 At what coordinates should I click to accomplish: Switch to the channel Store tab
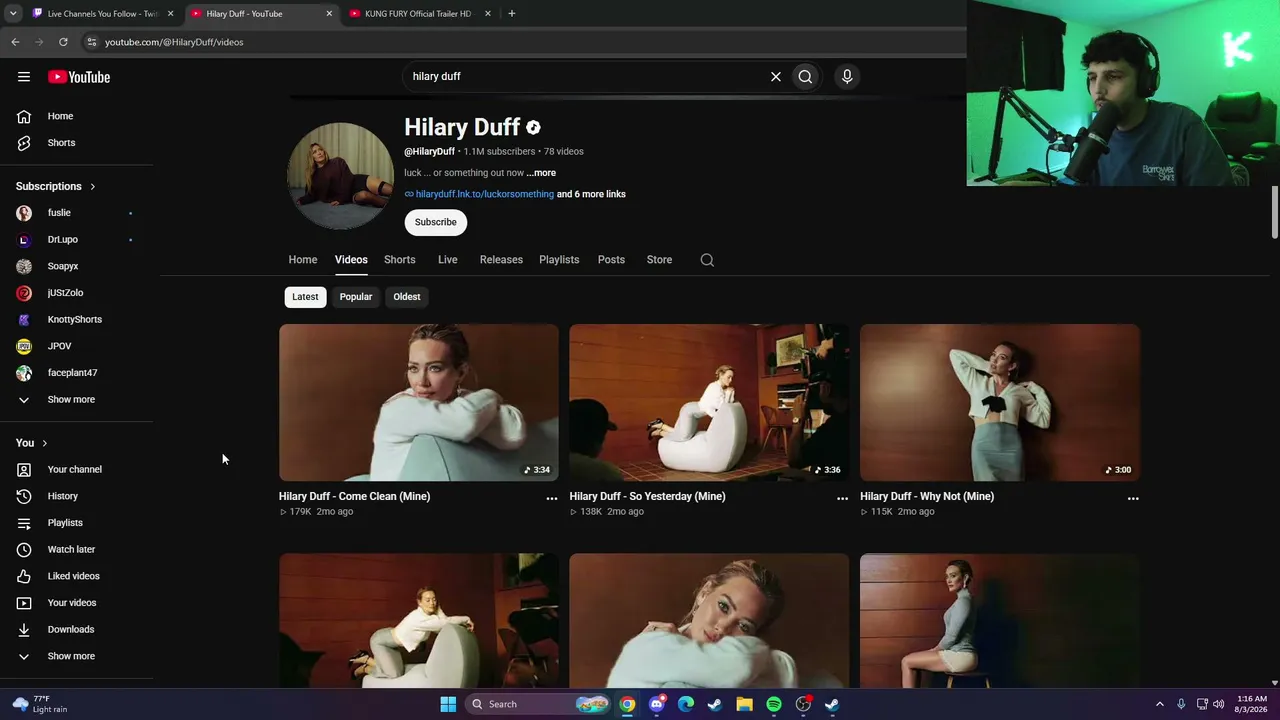pyautogui.click(x=659, y=260)
